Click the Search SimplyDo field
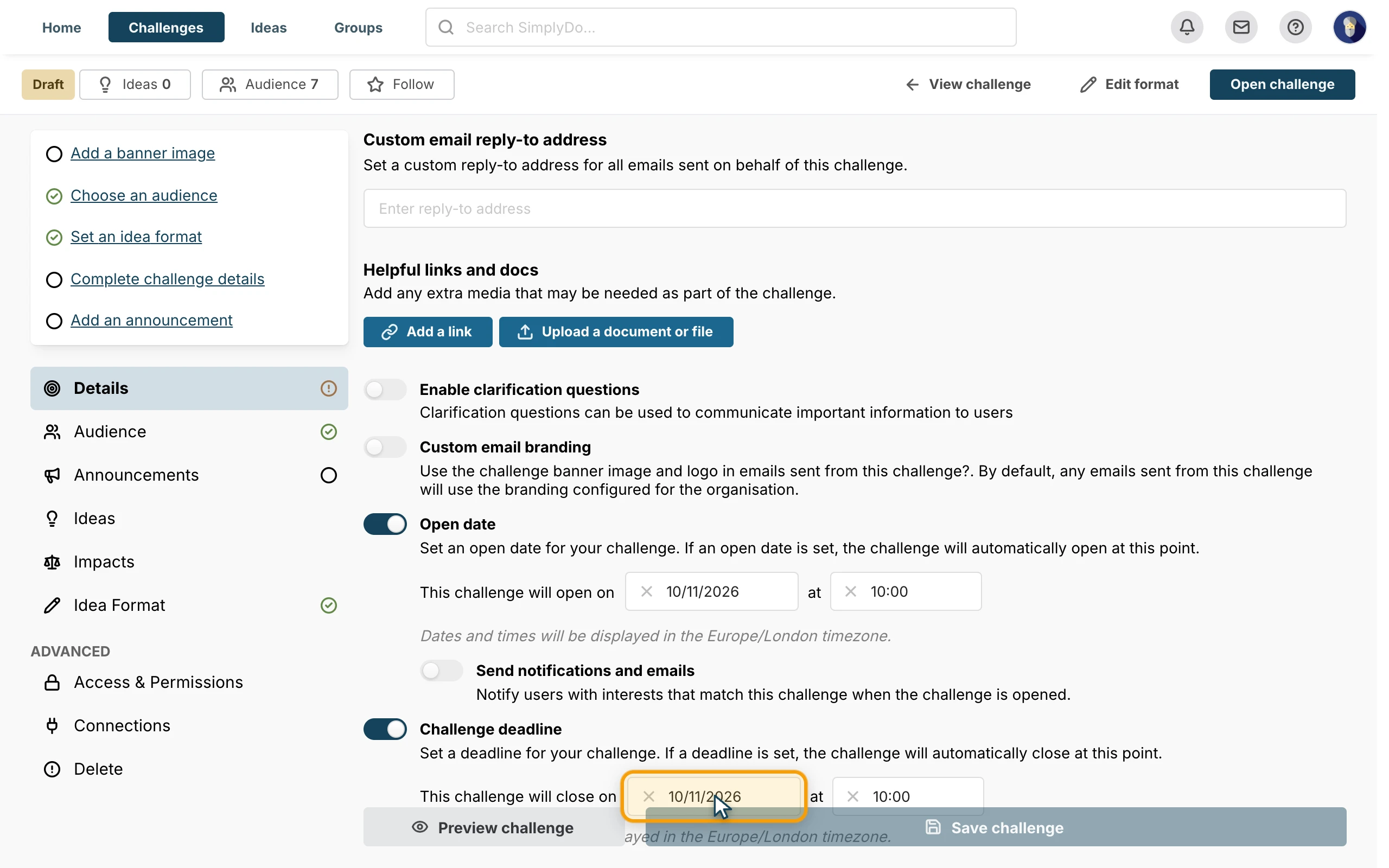Viewport: 1389px width, 868px height. click(721, 27)
